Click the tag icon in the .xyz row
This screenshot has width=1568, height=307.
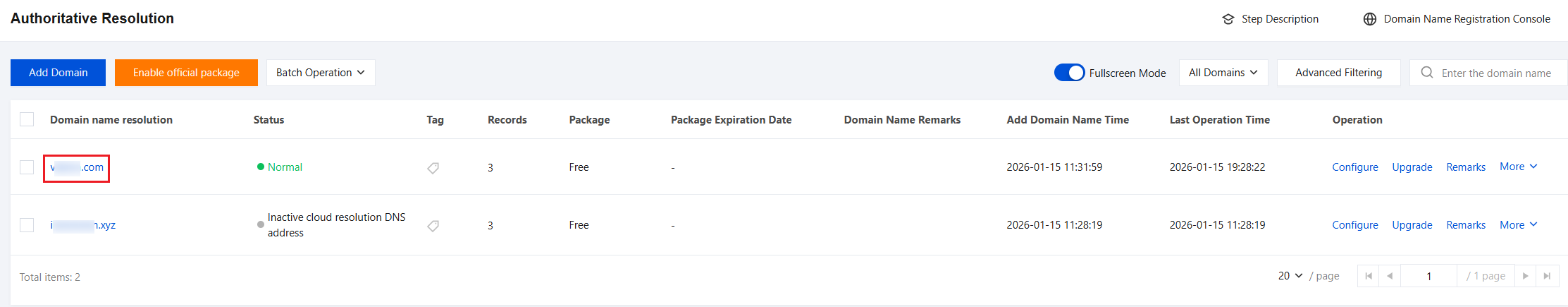(433, 226)
